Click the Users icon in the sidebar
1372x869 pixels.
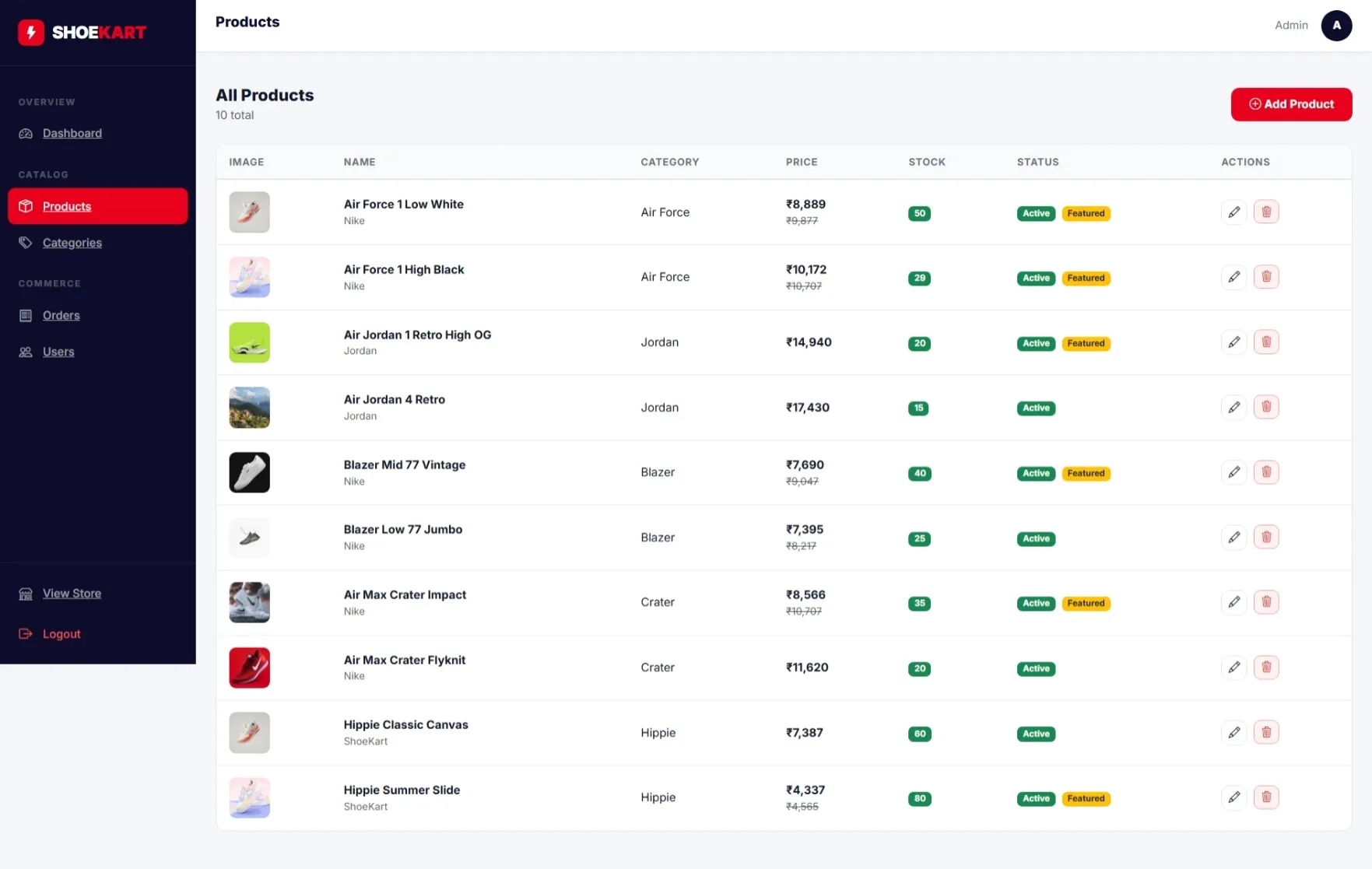[26, 352]
